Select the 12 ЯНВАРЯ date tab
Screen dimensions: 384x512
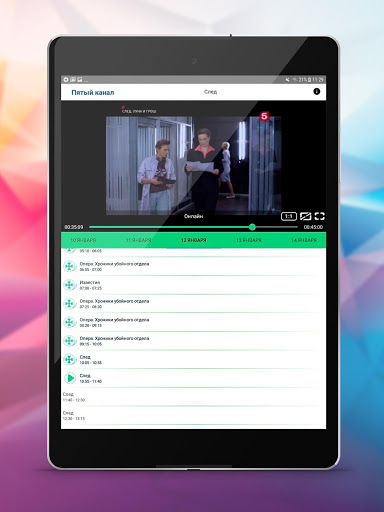click(x=193, y=240)
